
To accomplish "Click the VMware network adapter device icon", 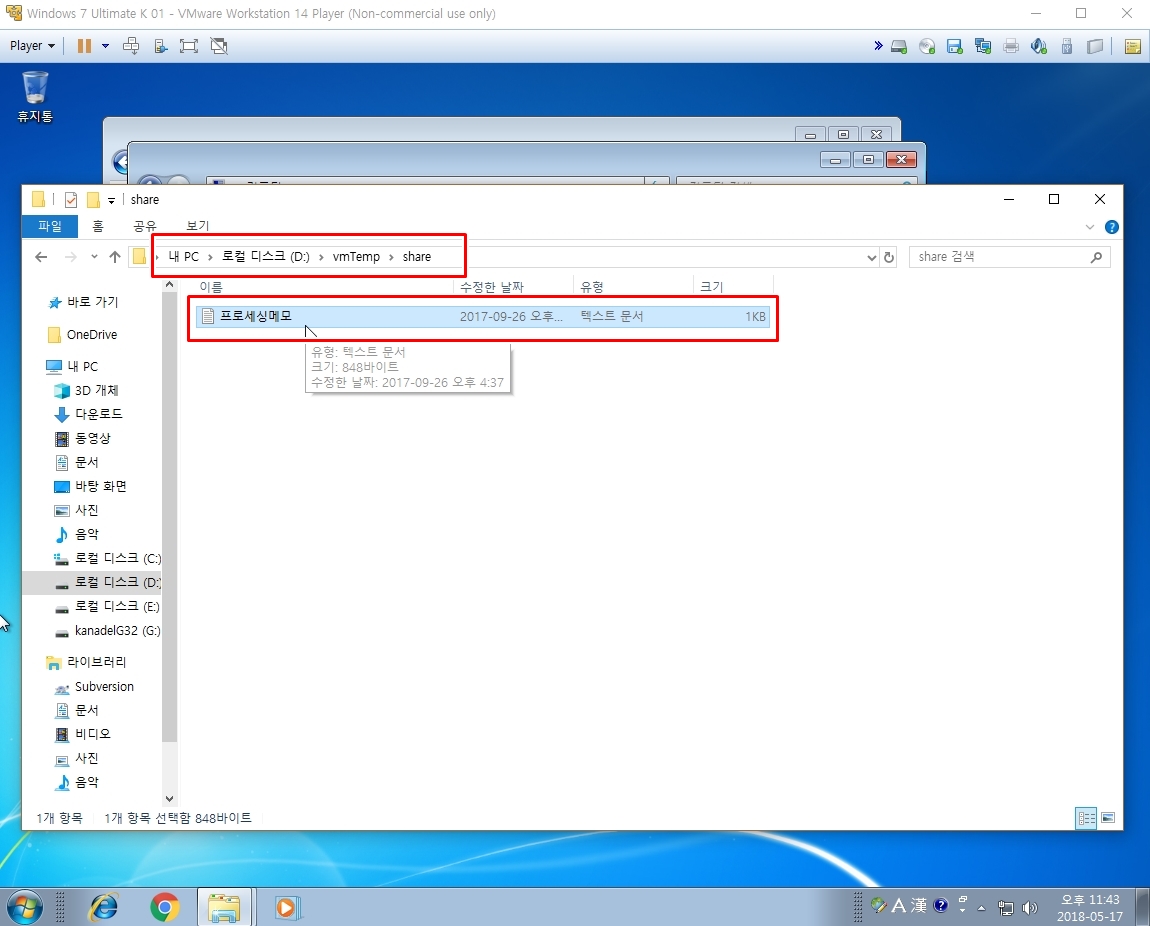I will (x=983, y=46).
